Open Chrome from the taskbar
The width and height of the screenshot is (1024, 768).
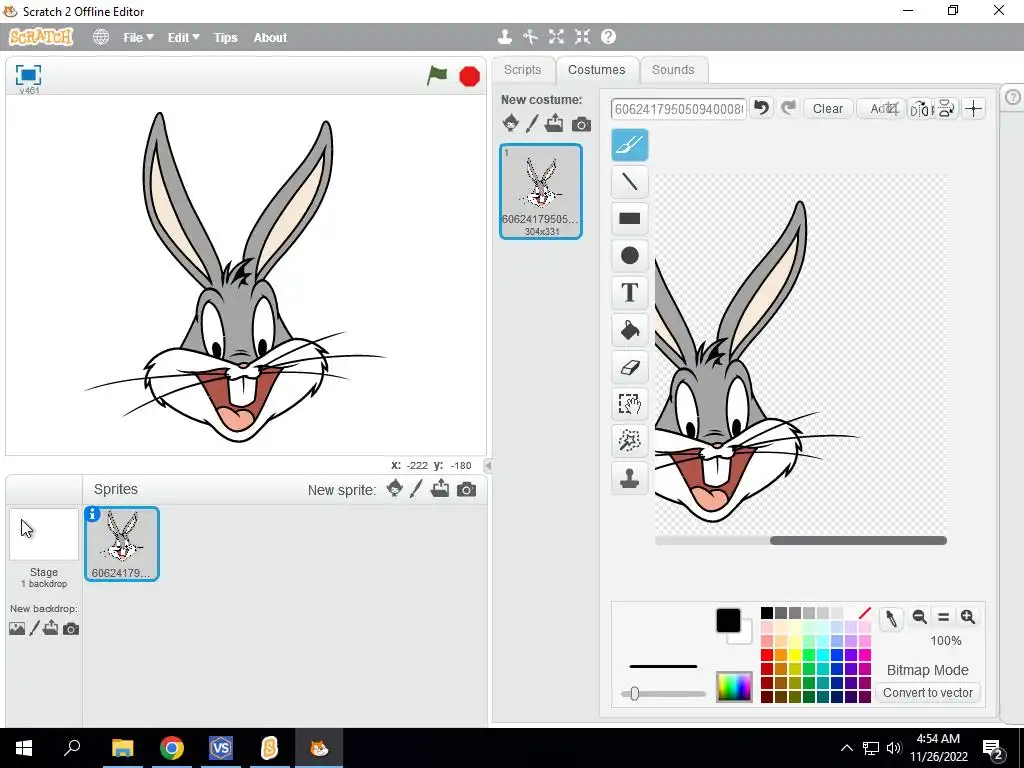[172, 748]
